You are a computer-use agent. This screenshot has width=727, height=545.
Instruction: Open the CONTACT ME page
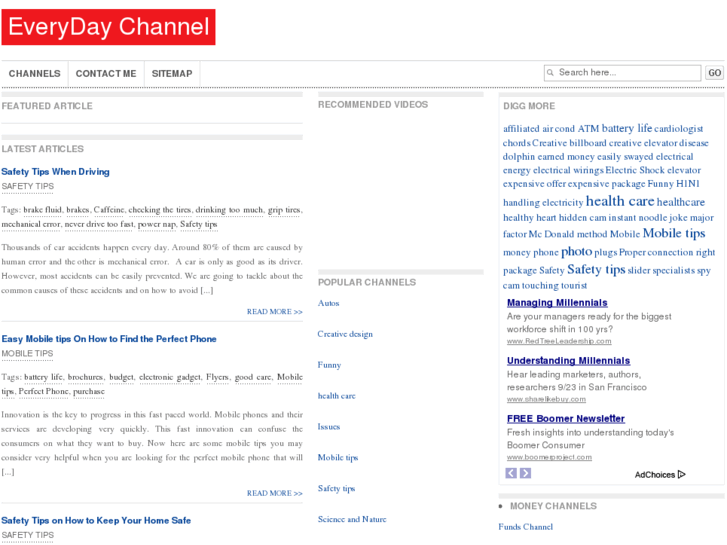(x=106, y=74)
